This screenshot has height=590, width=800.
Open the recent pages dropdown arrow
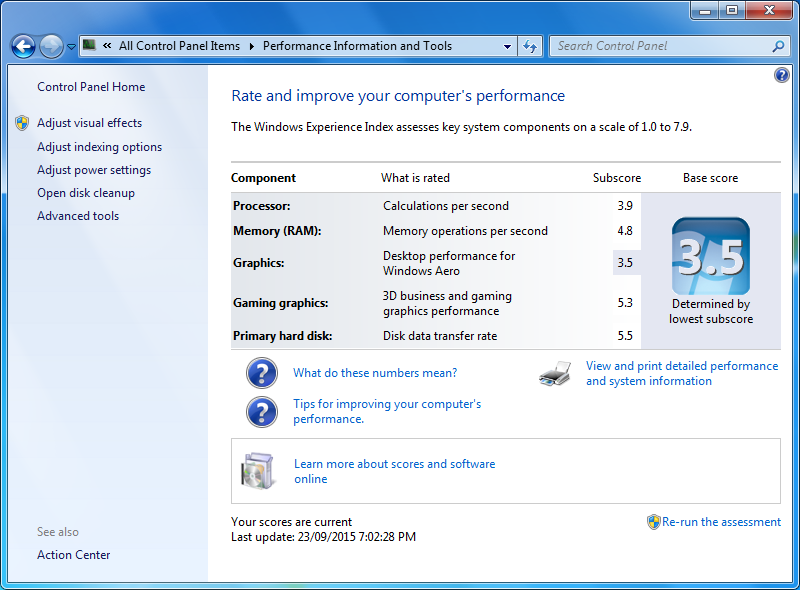[x=71, y=46]
